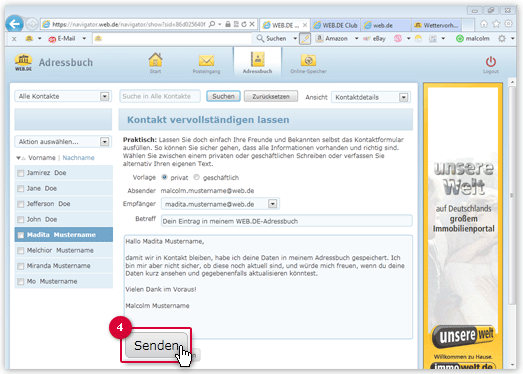Open the eBay toolbar shortcut

click(x=375, y=39)
